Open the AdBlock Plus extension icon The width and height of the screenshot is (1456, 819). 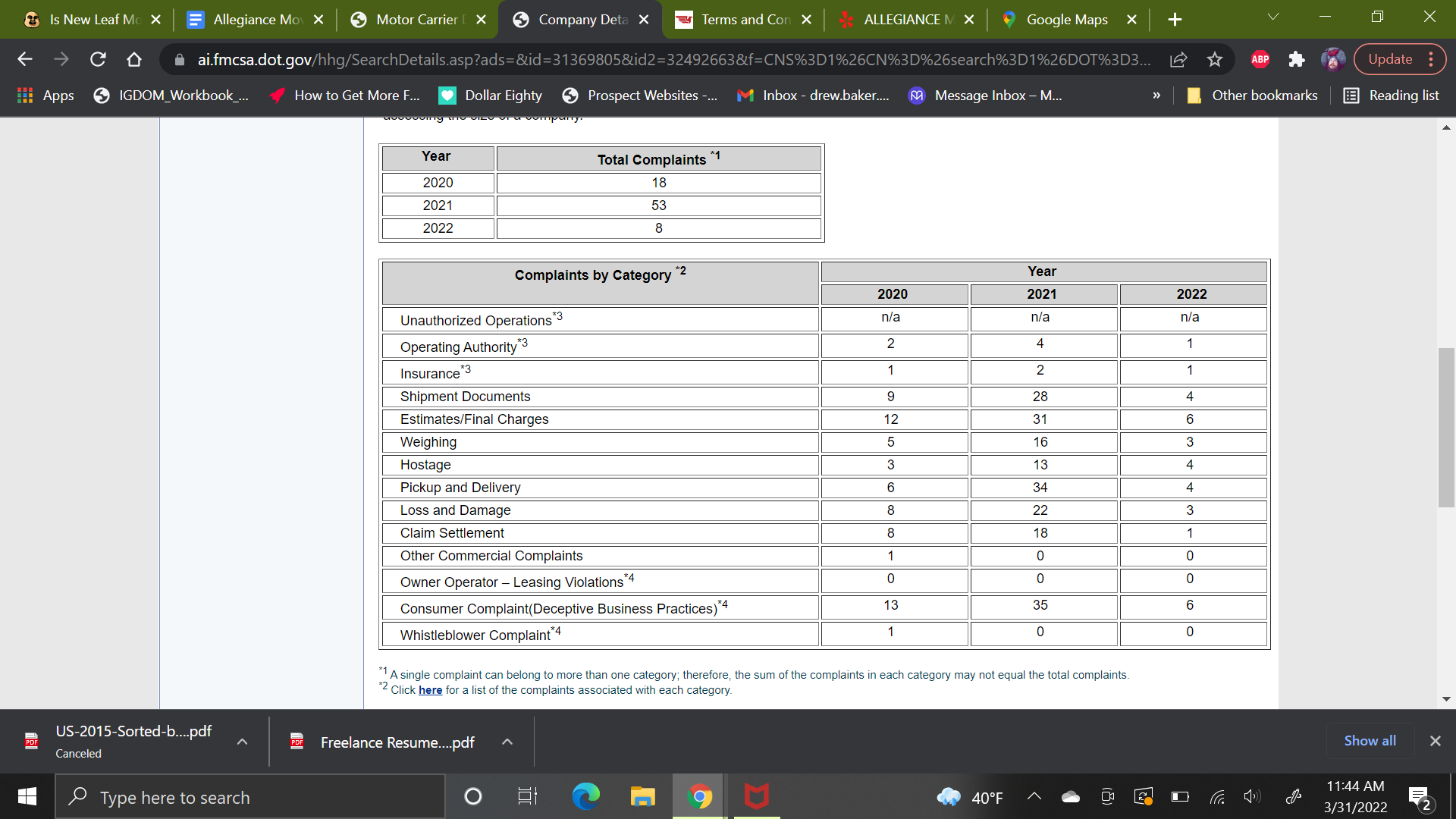point(1260,59)
